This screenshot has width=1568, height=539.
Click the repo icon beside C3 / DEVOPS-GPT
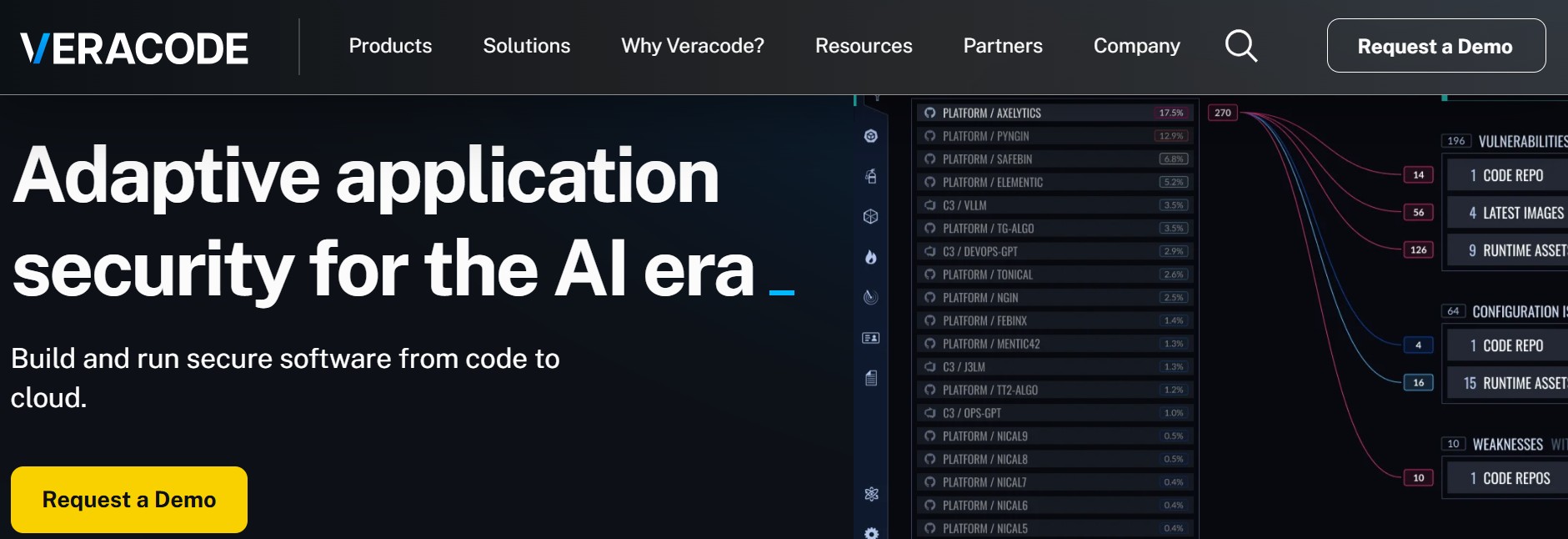(x=930, y=251)
